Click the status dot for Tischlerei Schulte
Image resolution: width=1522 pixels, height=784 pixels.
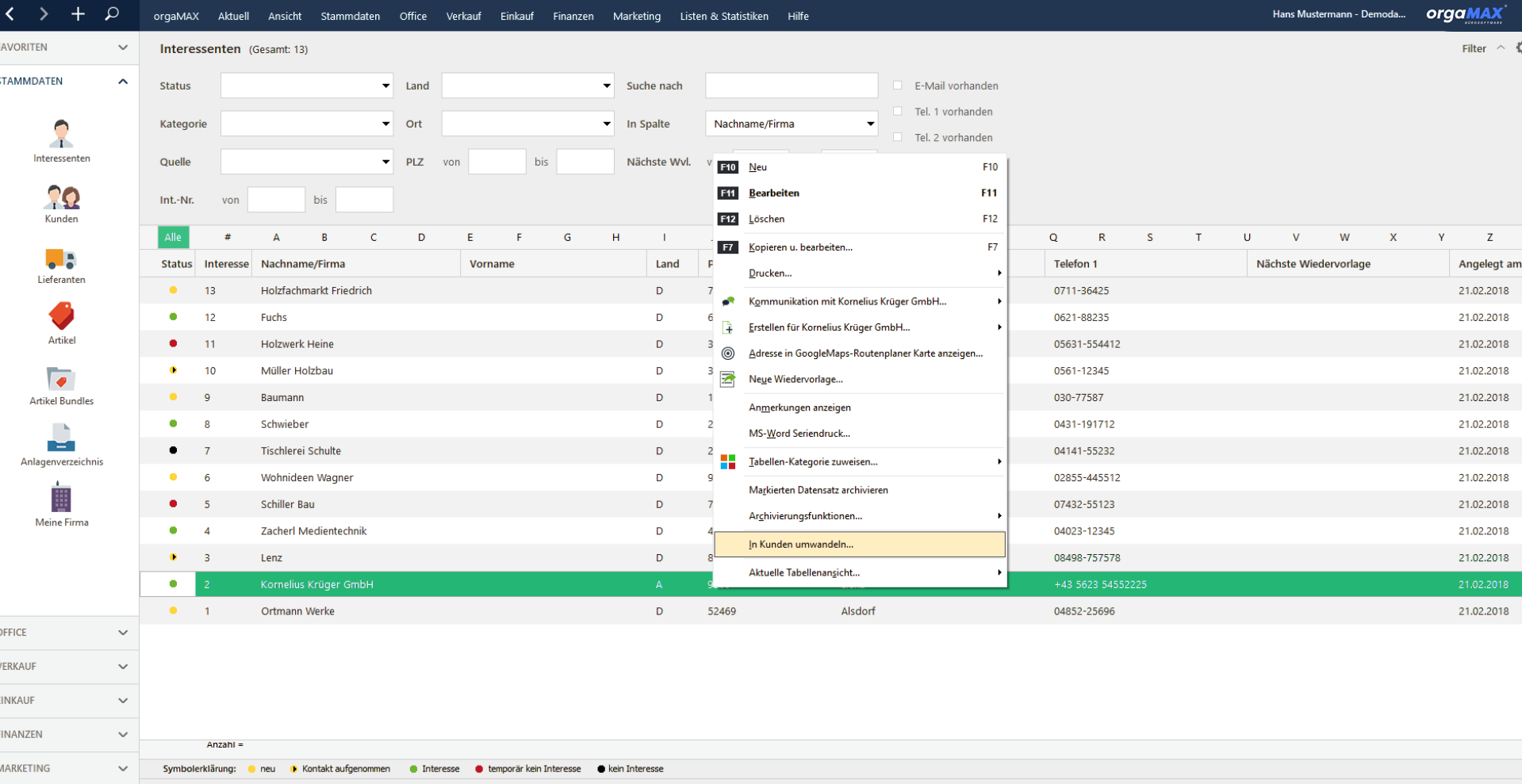click(173, 450)
